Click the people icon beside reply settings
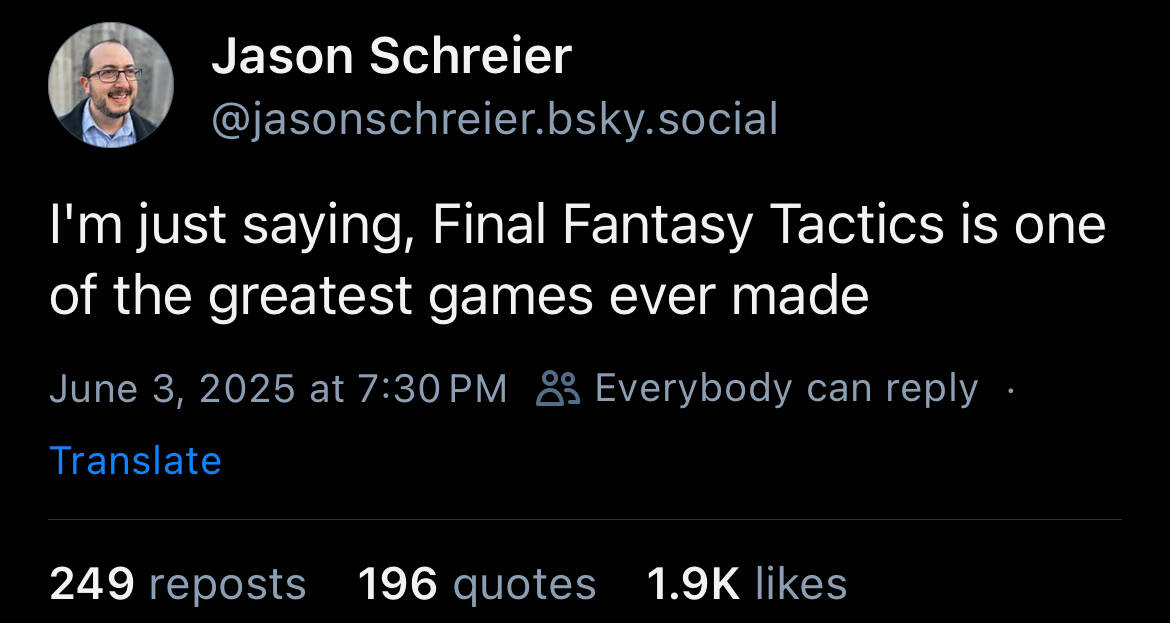1170x623 pixels. point(558,388)
